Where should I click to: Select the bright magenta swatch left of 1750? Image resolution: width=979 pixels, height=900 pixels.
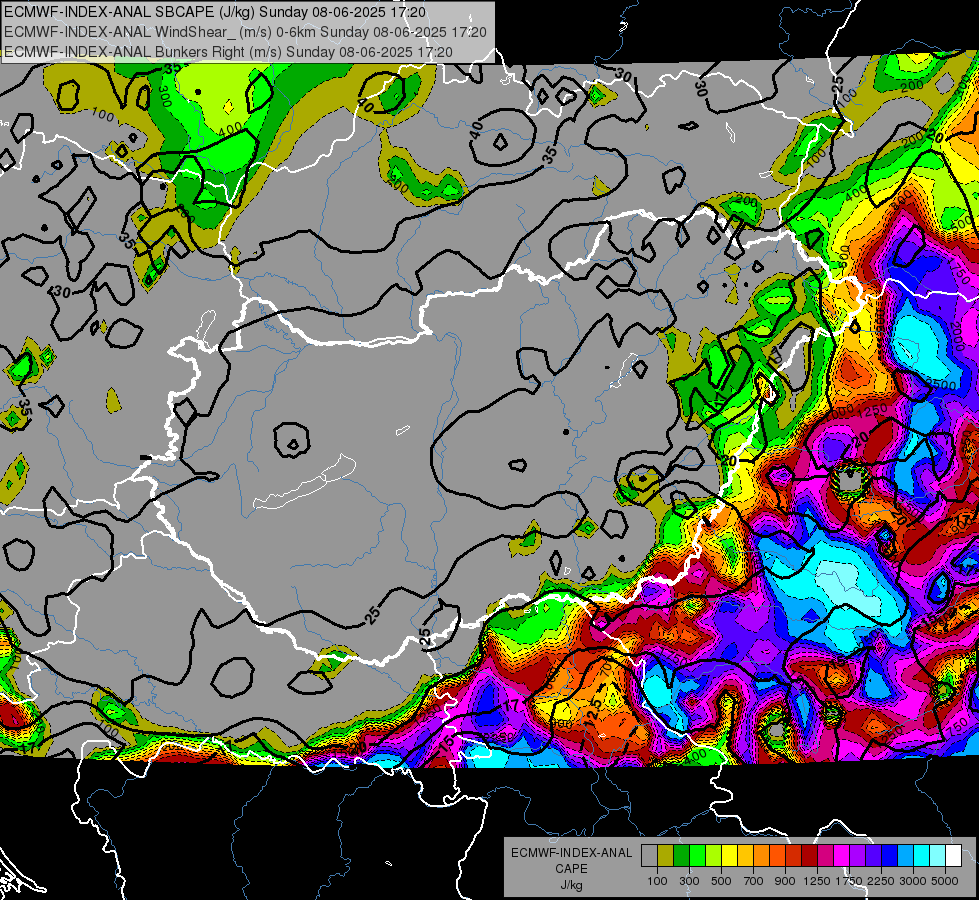842,856
